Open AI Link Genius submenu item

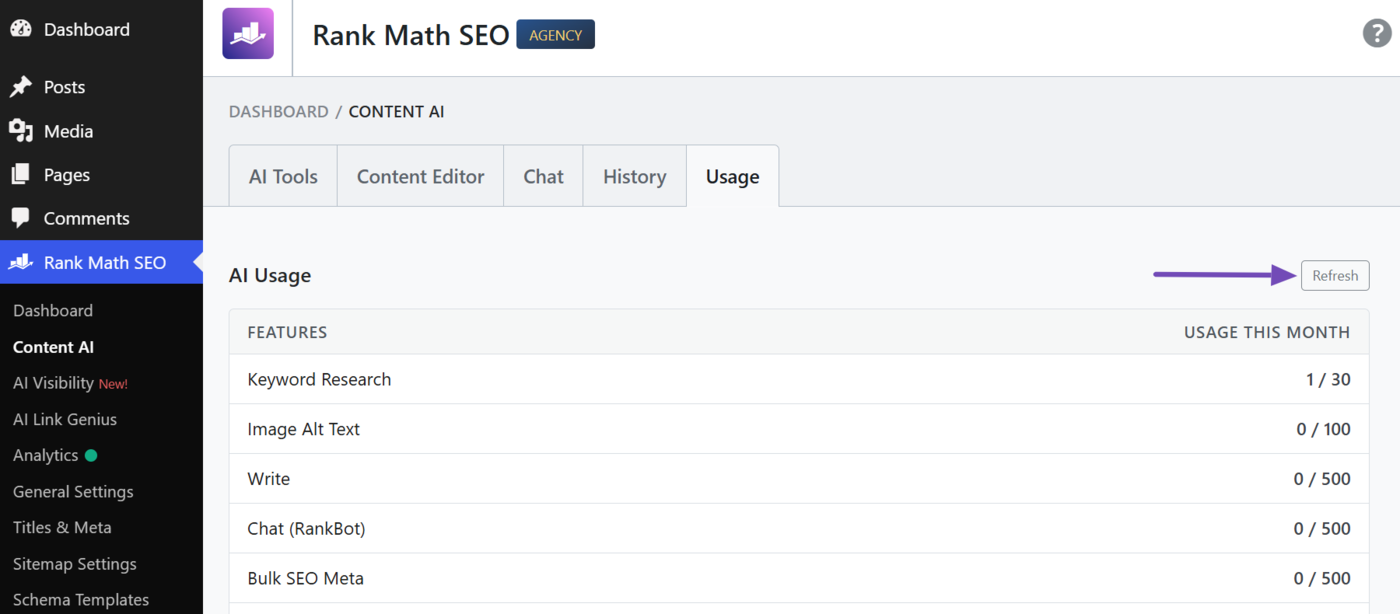tap(65, 419)
